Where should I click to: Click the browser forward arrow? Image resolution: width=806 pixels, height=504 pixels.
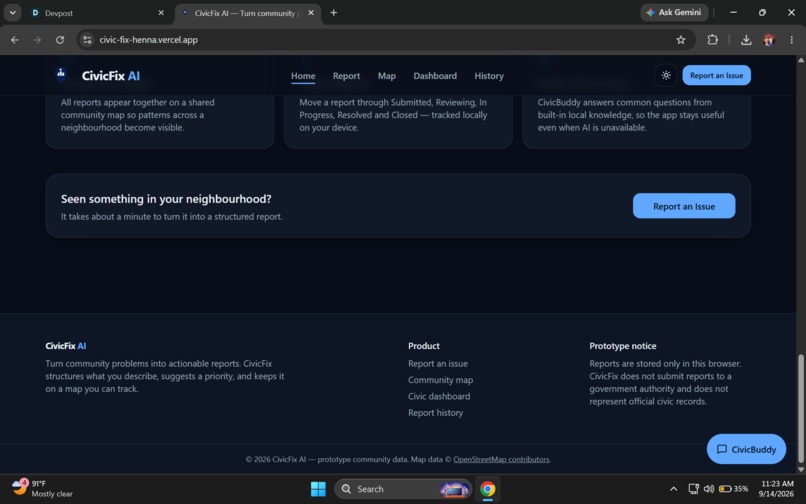pyautogui.click(x=37, y=40)
